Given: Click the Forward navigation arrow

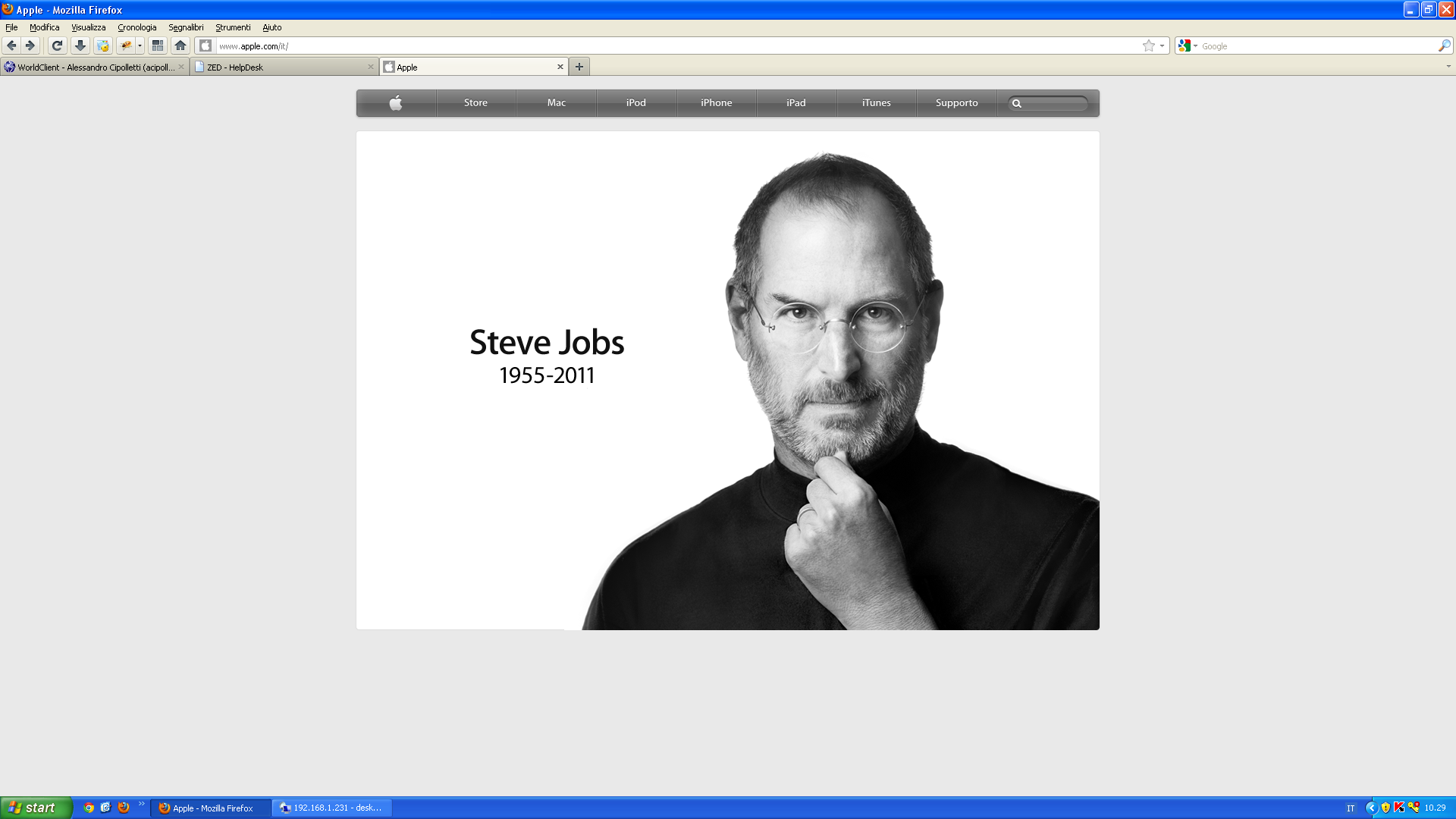Looking at the screenshot, I should [x=30, y=45].
